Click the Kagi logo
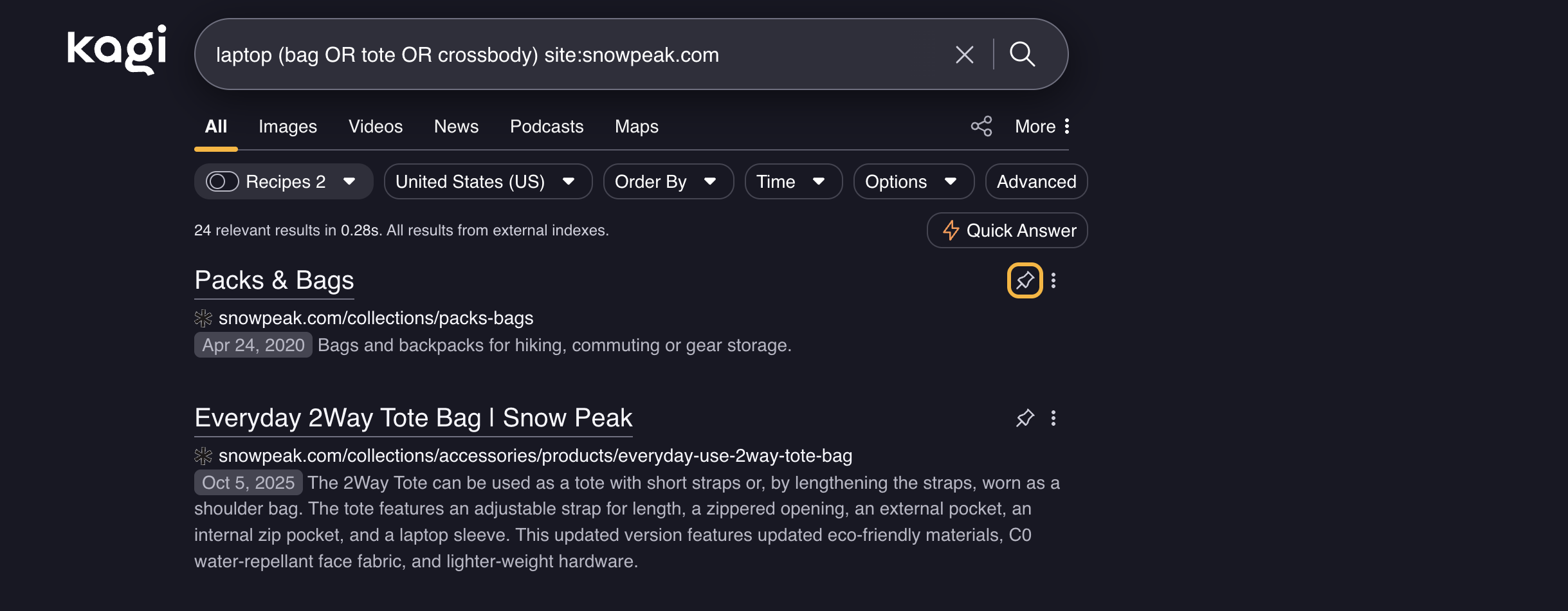This screenshot has width=1568, height=611. 116,50
